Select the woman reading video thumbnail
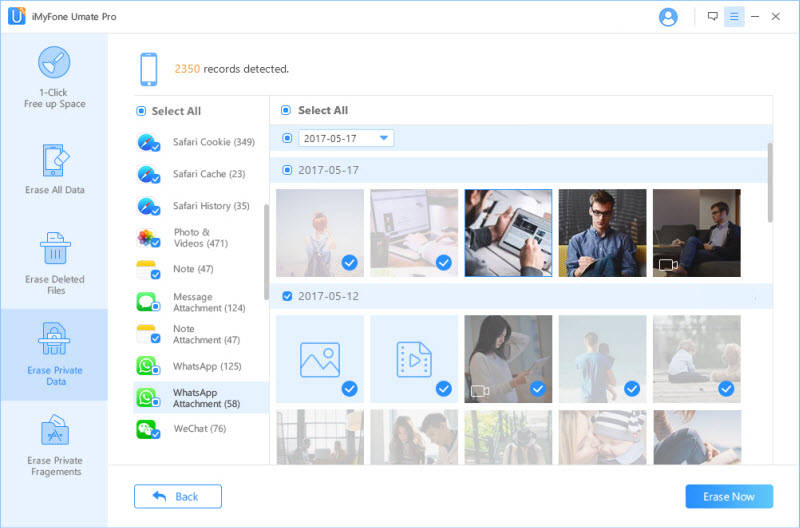800x528 pixels. pyautogui.click(x=508, y=359)
